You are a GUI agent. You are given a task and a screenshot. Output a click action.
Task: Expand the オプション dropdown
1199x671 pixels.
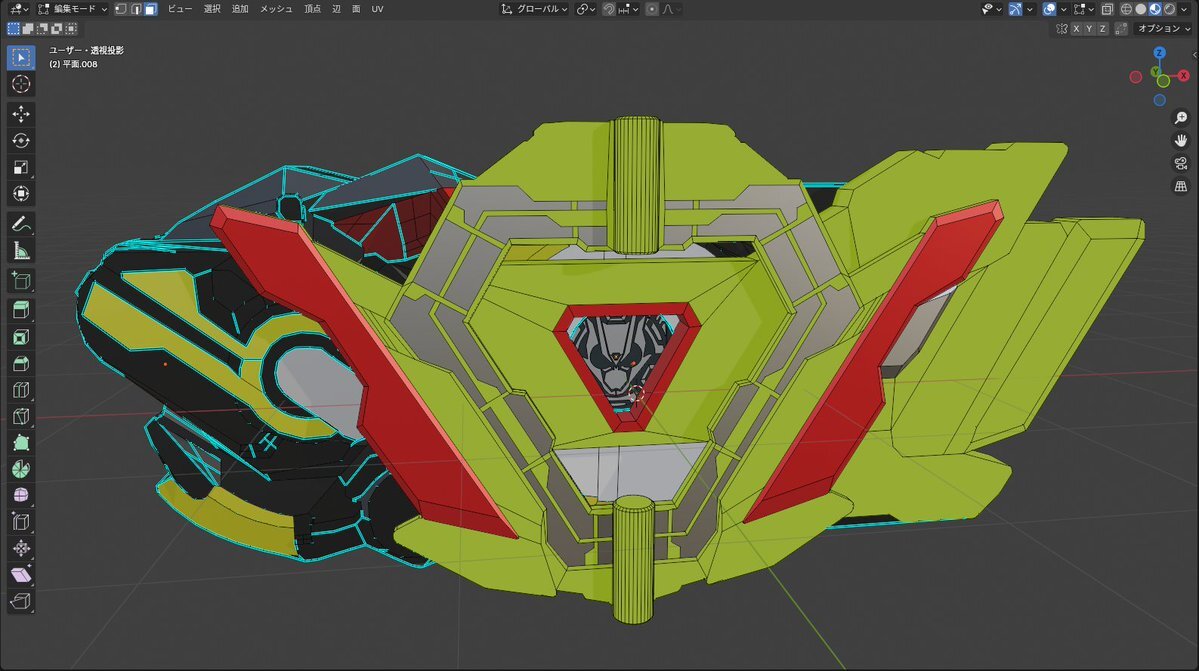tap(1164, 29)
